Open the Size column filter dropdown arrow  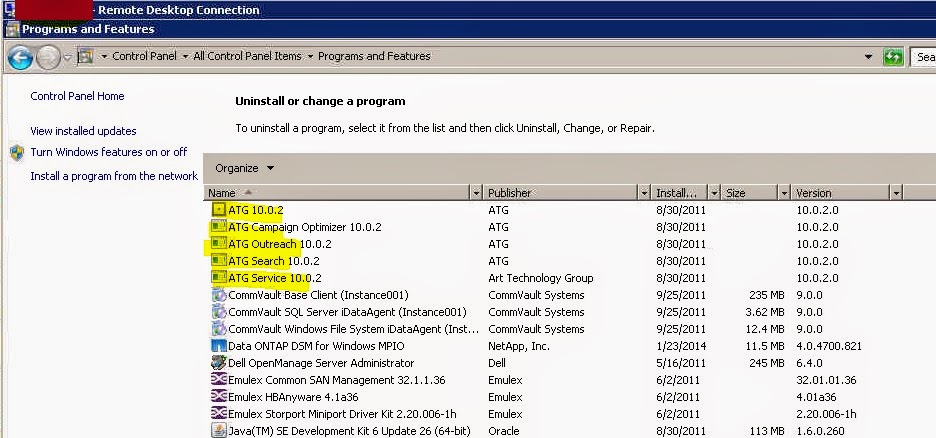coord(785,193)
